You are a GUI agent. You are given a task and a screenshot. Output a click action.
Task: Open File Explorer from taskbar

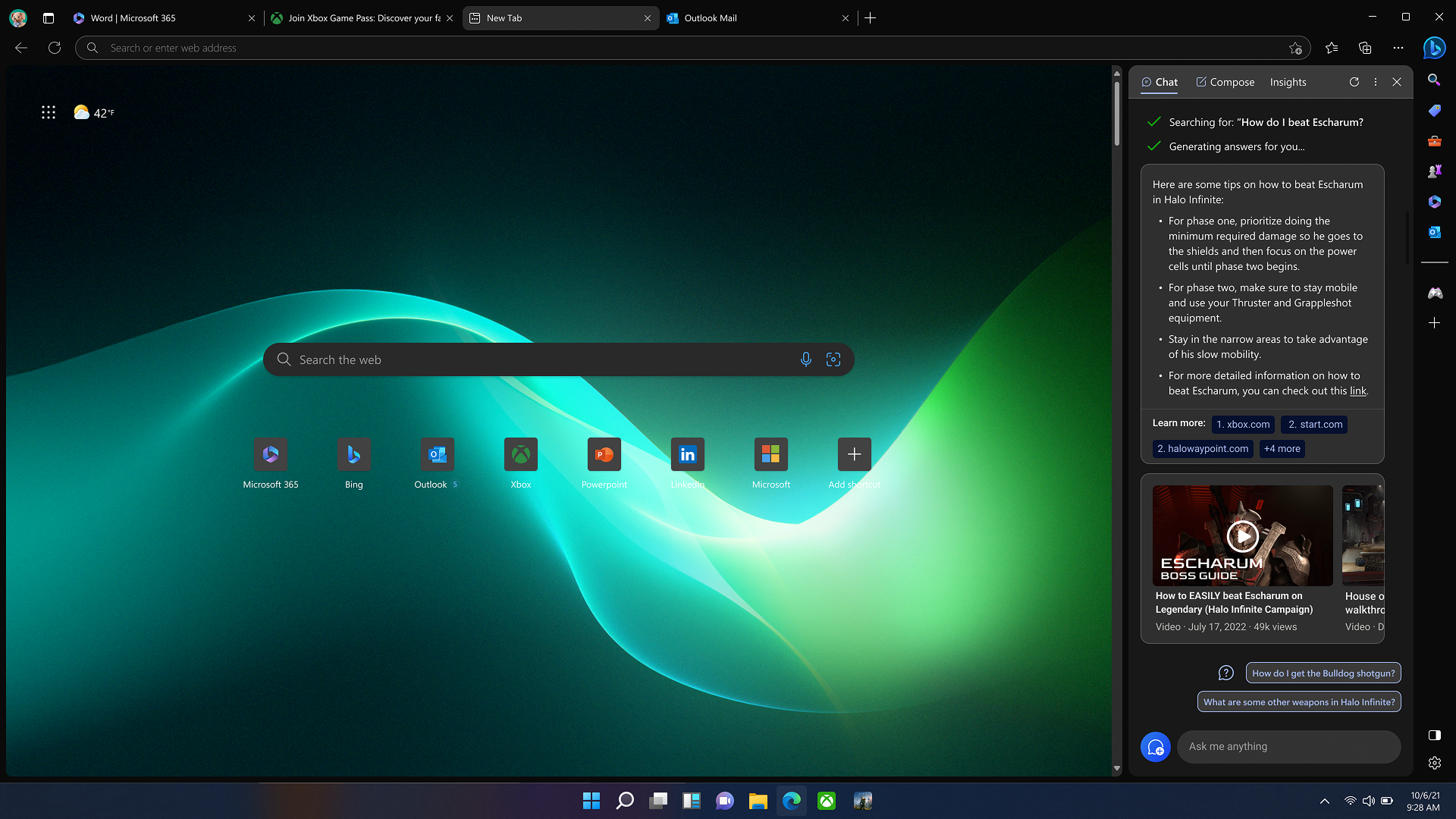pyautogui.click(x=758, y=801)
